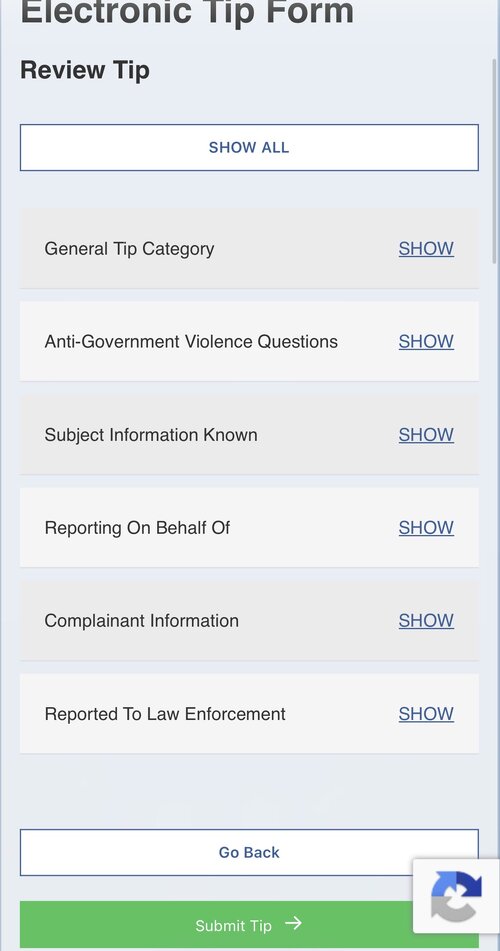Click the Go Back button
This screenshot has height=951, width=500.
pos(249,852)
